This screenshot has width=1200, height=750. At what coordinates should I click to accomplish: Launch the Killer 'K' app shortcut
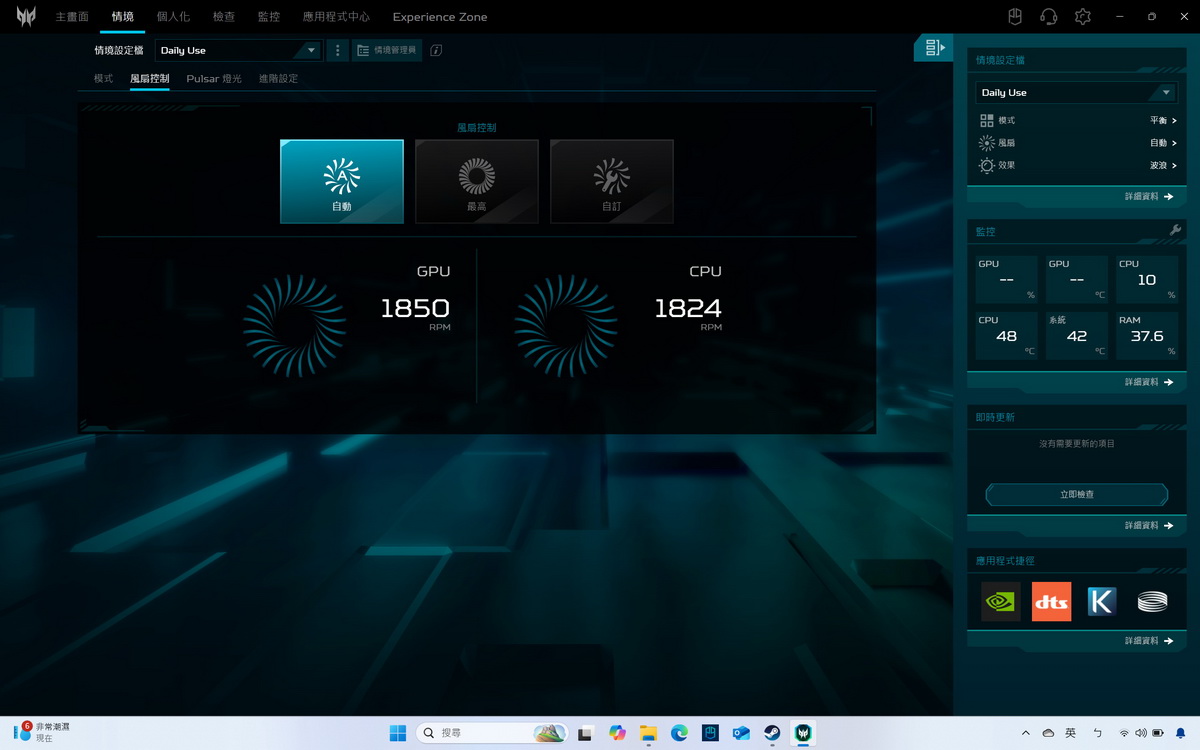tap(1101, 601)
